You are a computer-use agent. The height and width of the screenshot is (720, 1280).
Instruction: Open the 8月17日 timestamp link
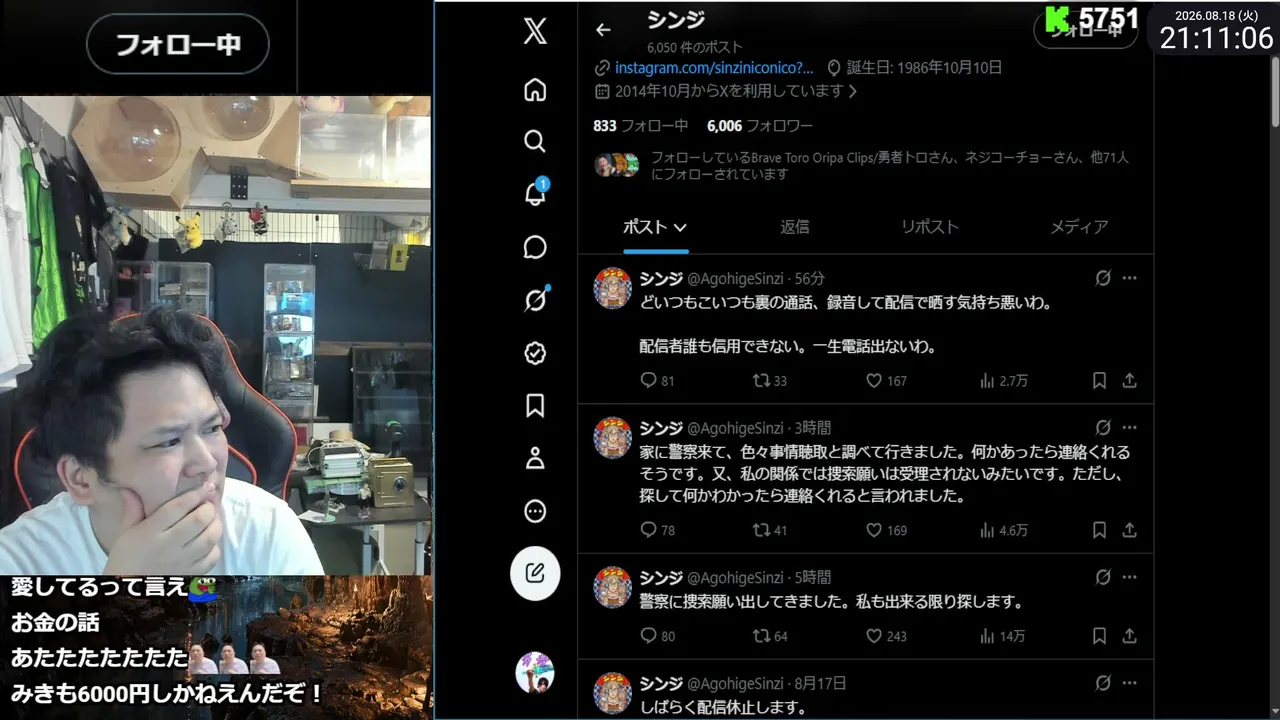(x=820, y=683)
